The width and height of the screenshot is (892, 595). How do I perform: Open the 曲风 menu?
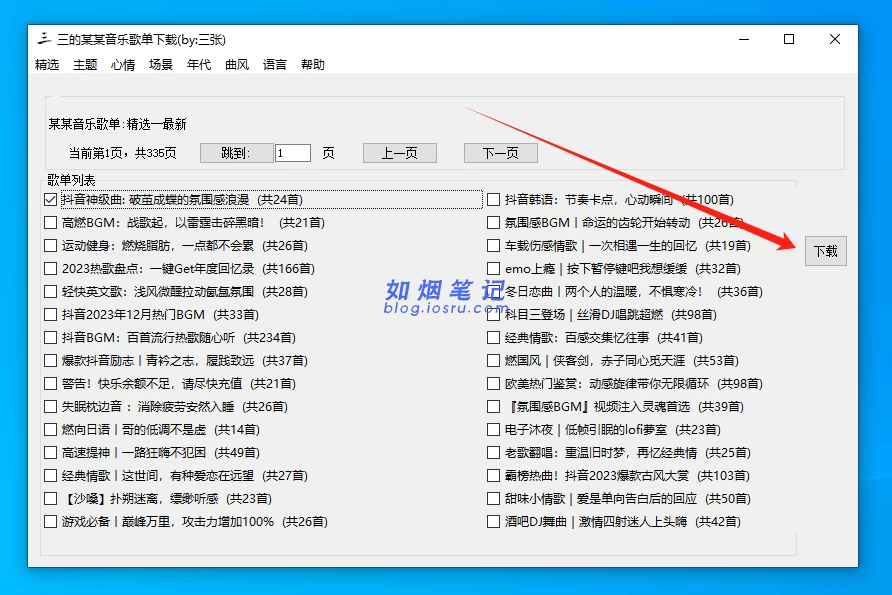coord(237,65)
